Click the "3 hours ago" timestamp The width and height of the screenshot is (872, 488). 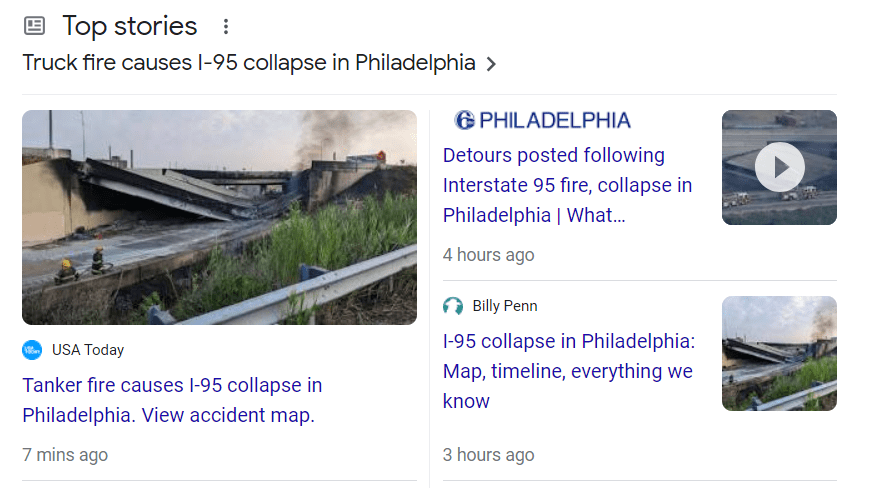pos(488,455)
